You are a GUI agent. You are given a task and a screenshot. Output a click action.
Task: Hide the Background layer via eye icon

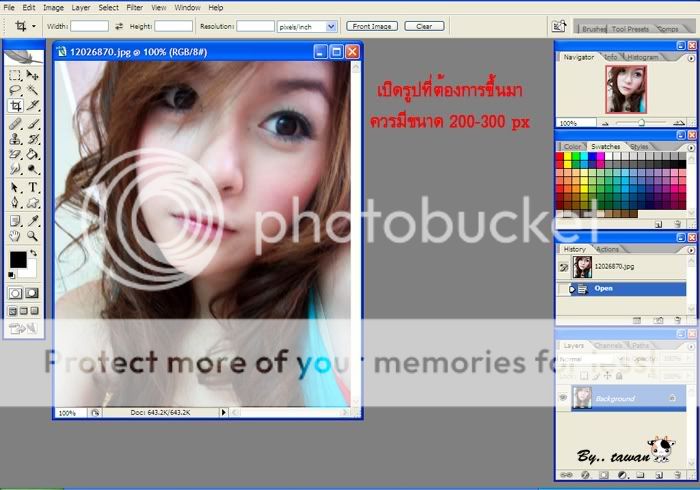(563, 398)
